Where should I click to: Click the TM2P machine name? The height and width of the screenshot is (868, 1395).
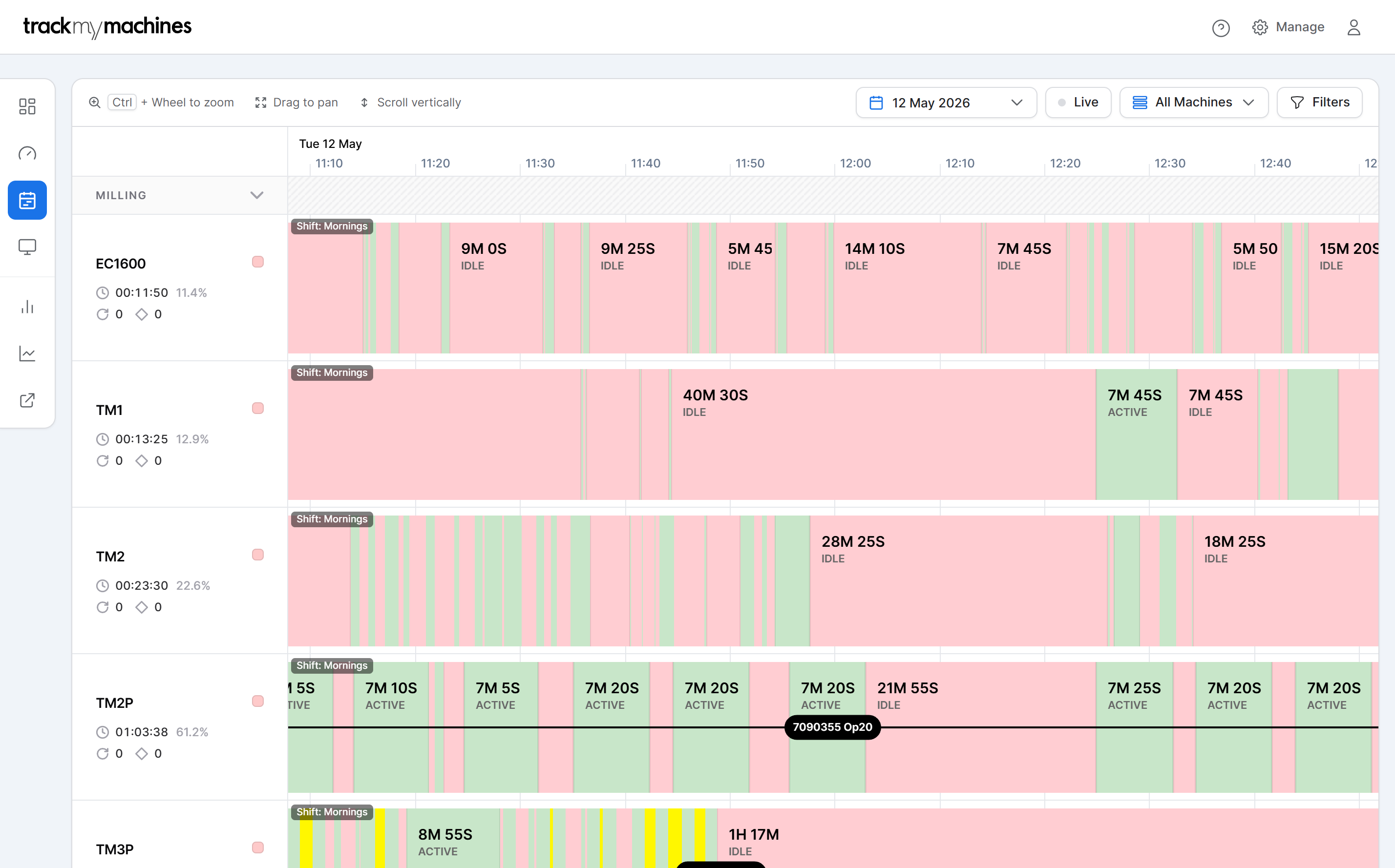(x=115, y=703)
